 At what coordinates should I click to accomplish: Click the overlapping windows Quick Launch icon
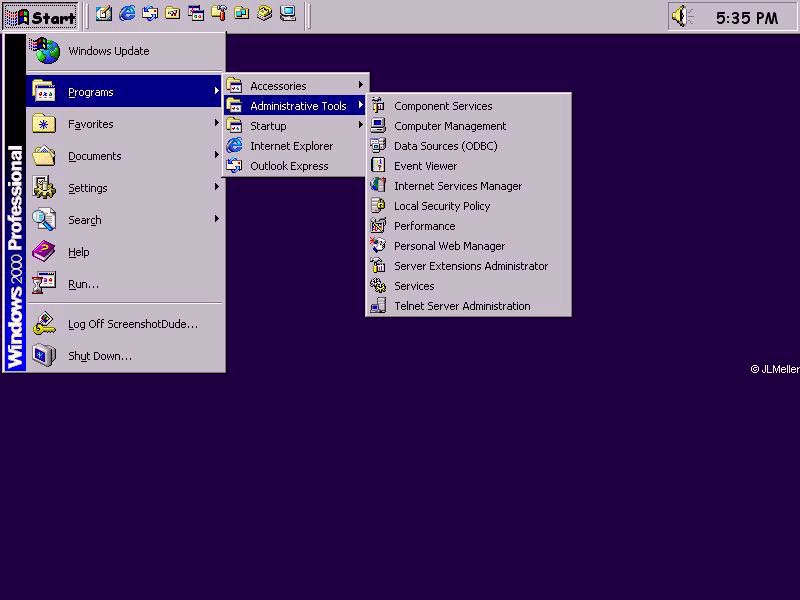click(x=196, y=14)
